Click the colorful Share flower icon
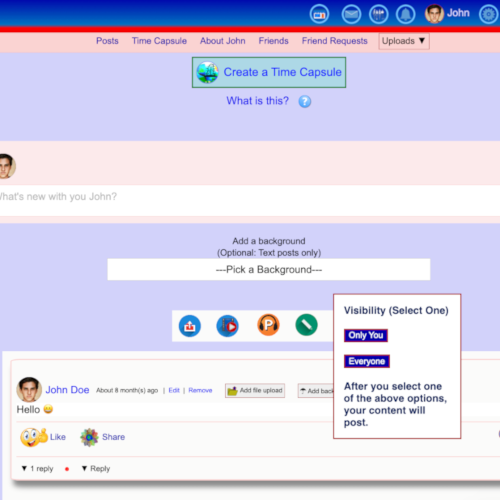Viewport: 500px width, 500px height. [x=89, y=437]
